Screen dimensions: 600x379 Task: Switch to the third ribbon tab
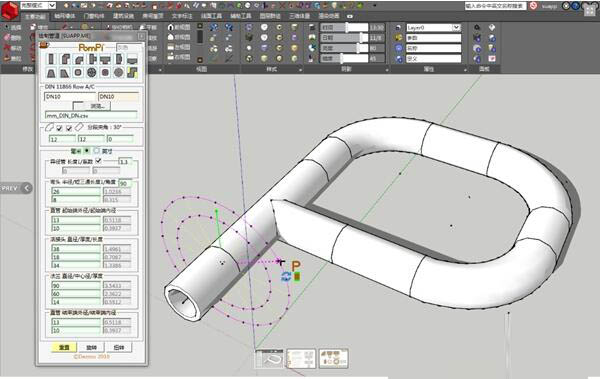pyautogui.click(x=94, y=16)
